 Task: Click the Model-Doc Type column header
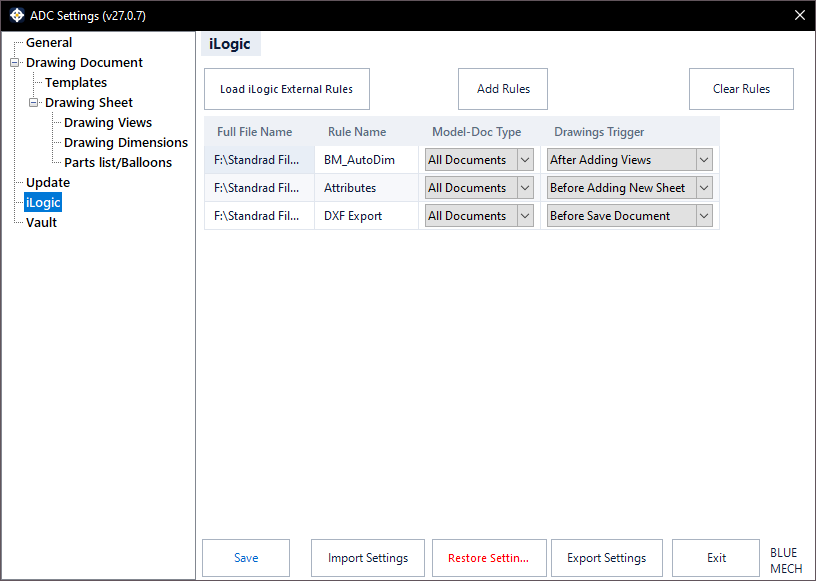477,132
